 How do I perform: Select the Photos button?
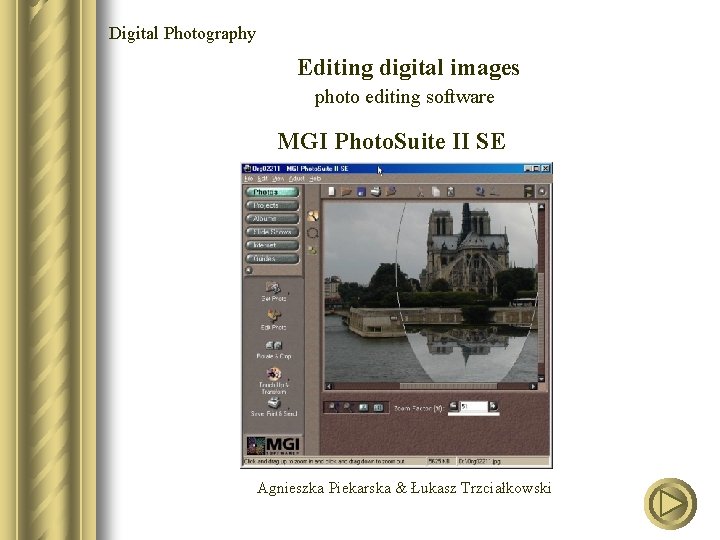pos(272,192)
